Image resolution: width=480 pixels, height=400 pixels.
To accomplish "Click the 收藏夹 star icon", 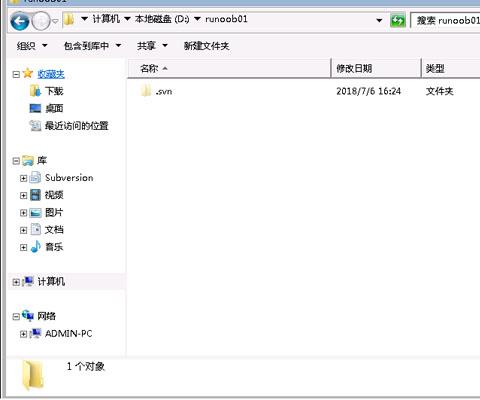I will pos(28,73).
